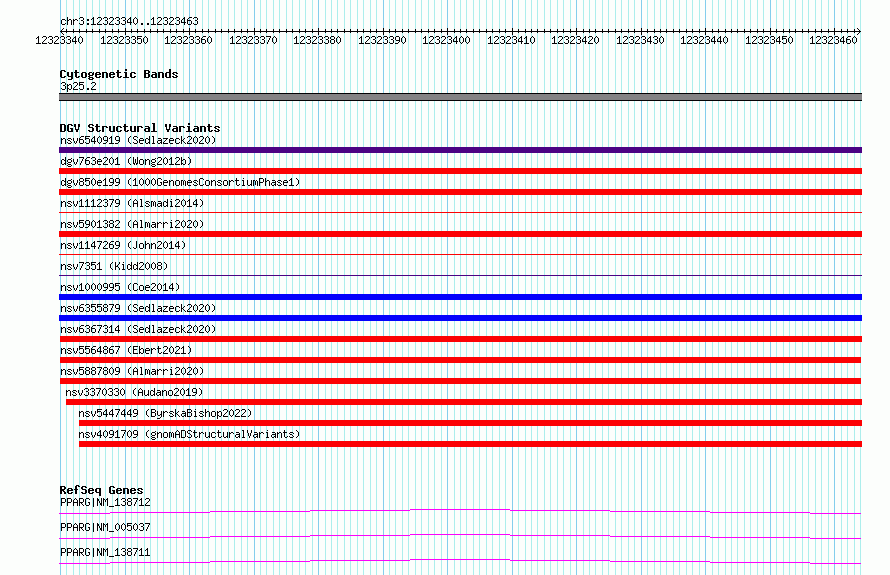
Task: Open transcript PPARG|NM_005037 label
Action: (x=105, y=527)
